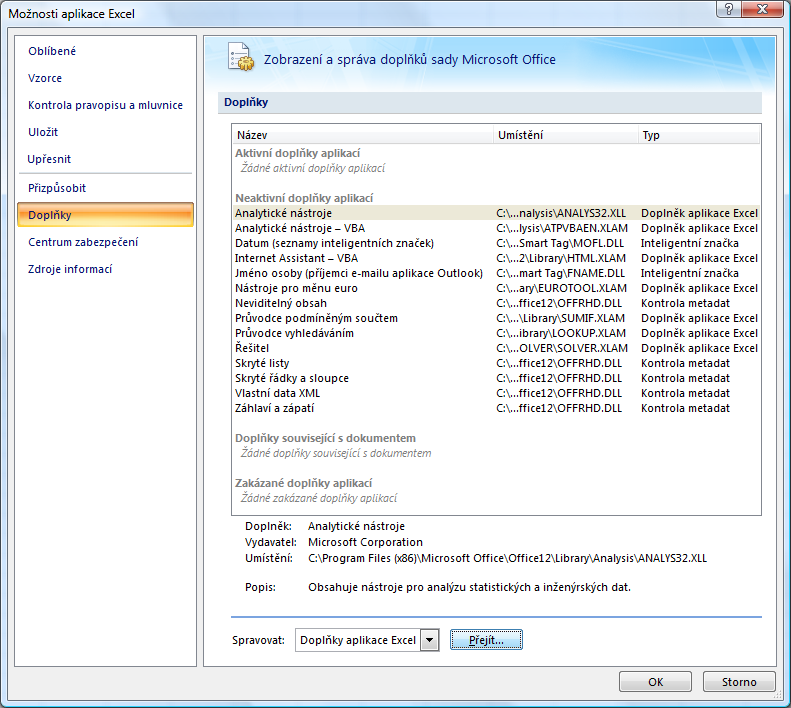
Task: Click the MOFL.DLL location cell
Action: click(x=560, y=243)
